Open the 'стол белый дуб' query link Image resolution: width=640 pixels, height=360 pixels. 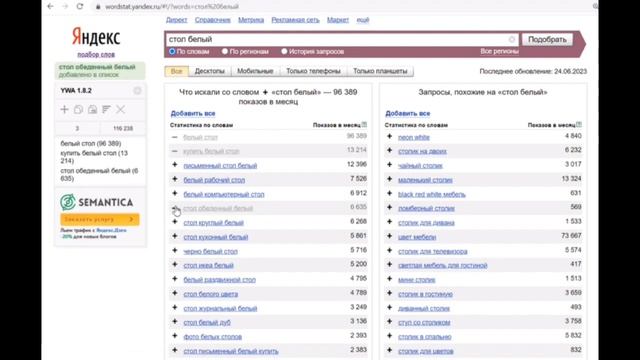click(x=207, y=322)
